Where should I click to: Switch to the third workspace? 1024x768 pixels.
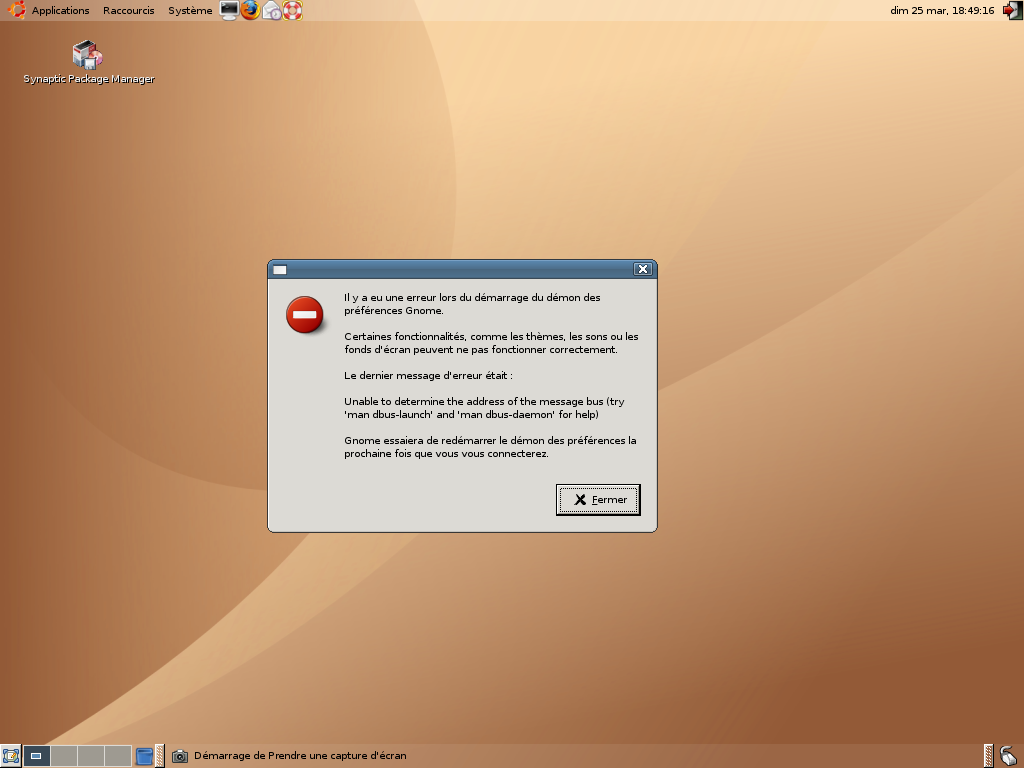pos(91,756)
